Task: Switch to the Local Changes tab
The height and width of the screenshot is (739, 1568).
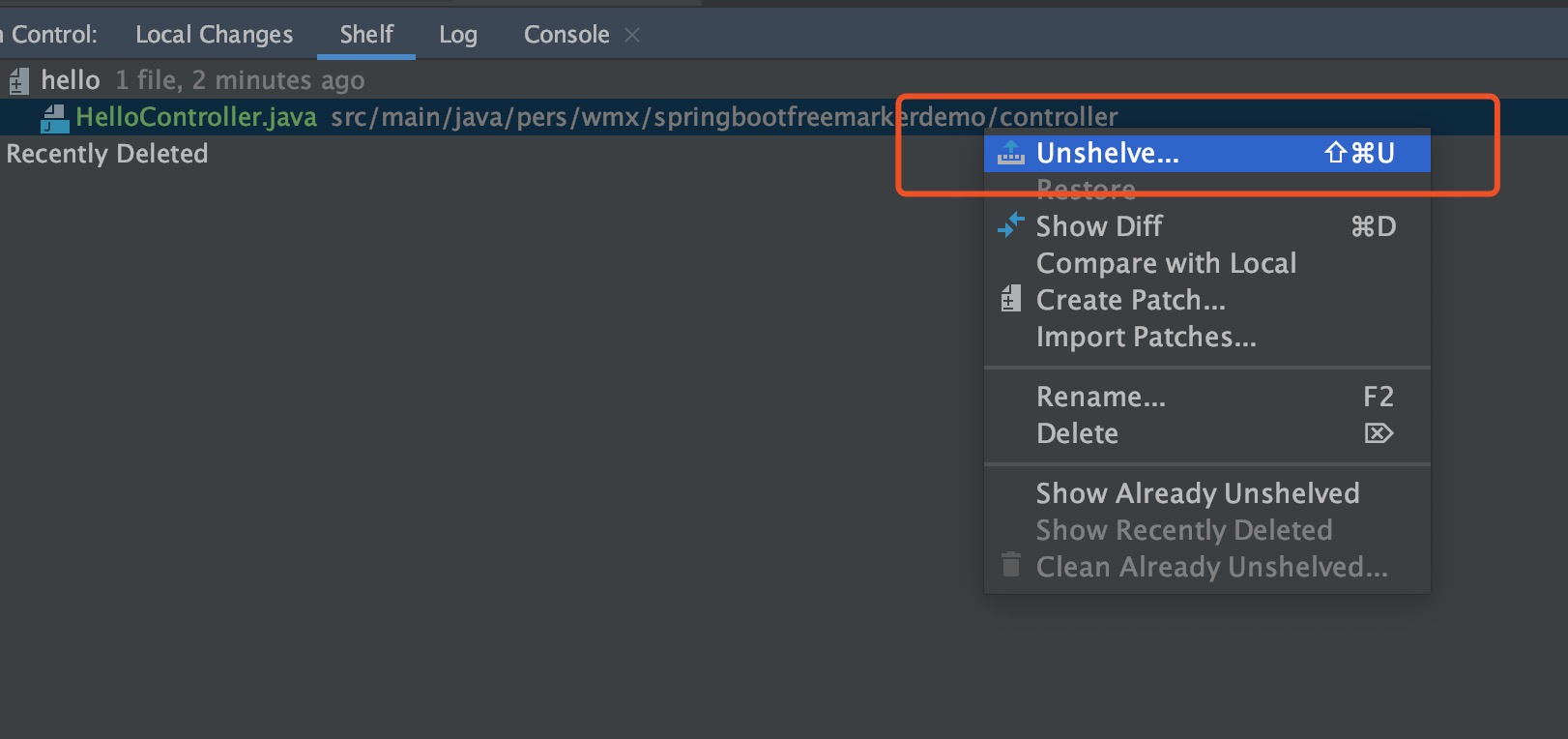Action: click(x=214, y=35)
